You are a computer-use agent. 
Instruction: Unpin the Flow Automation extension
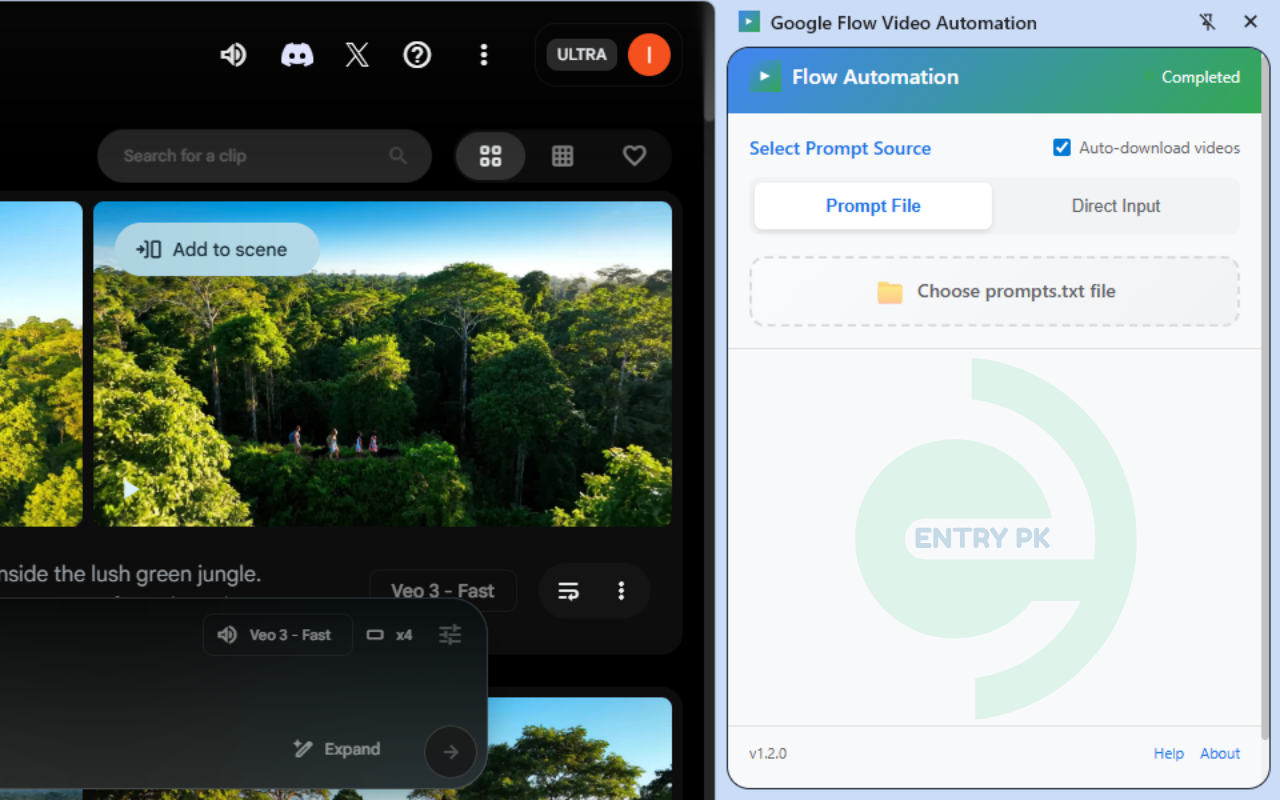tap(1208, 21)
